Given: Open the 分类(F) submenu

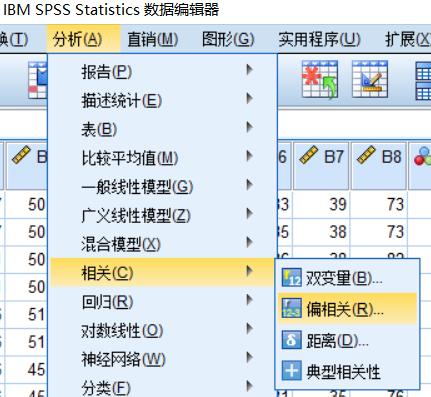Looking at the screenshot, I should [x=163, y=387].
